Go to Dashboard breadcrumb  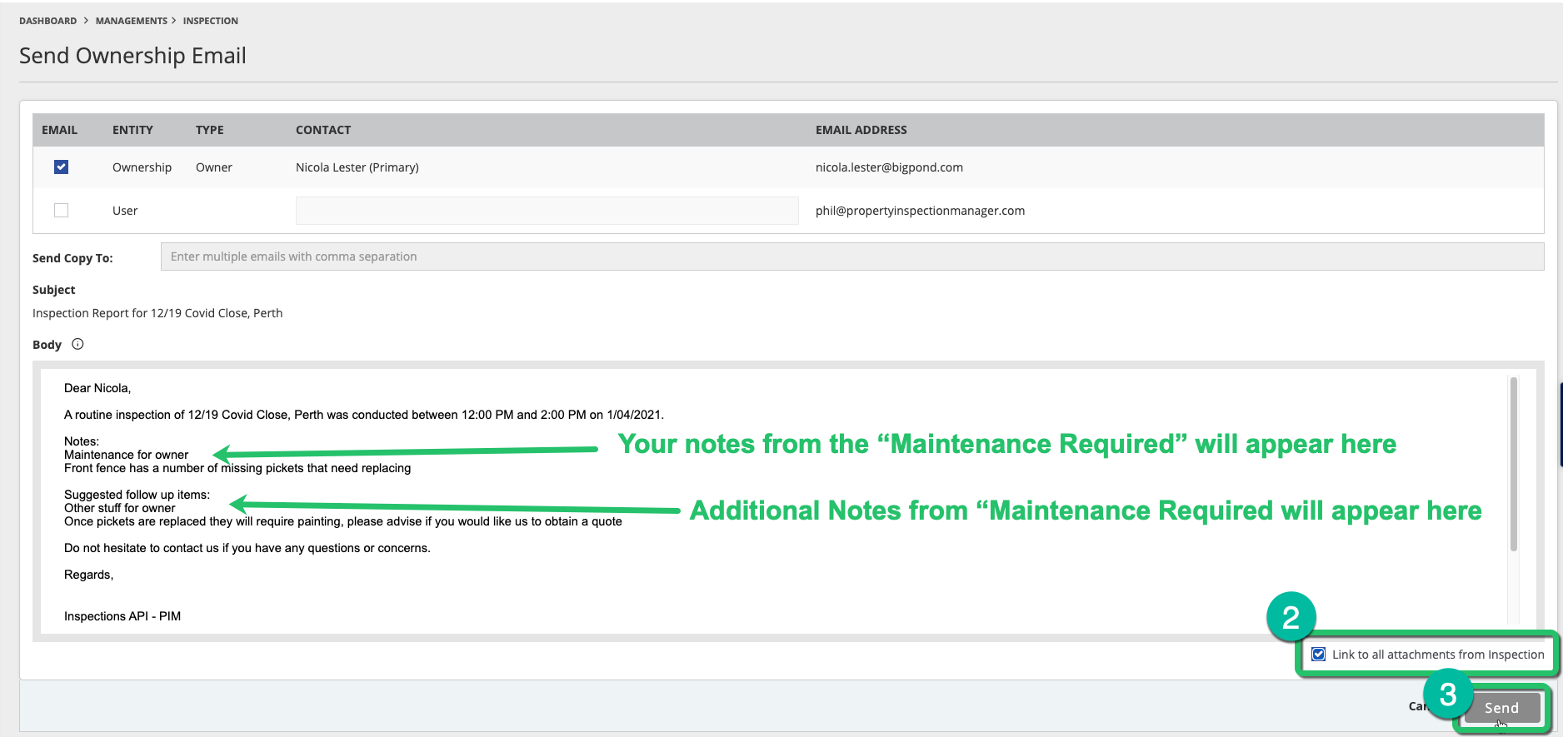pyautogui.click(x=47, y=21)
